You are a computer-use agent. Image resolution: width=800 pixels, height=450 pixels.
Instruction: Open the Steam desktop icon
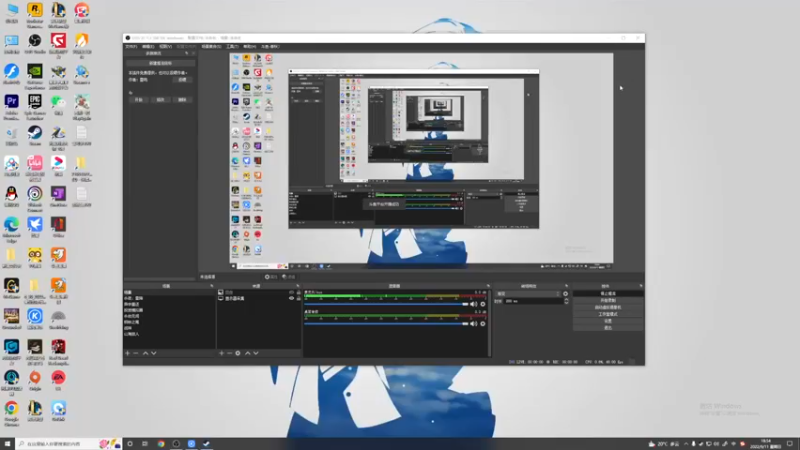point(35,136)
